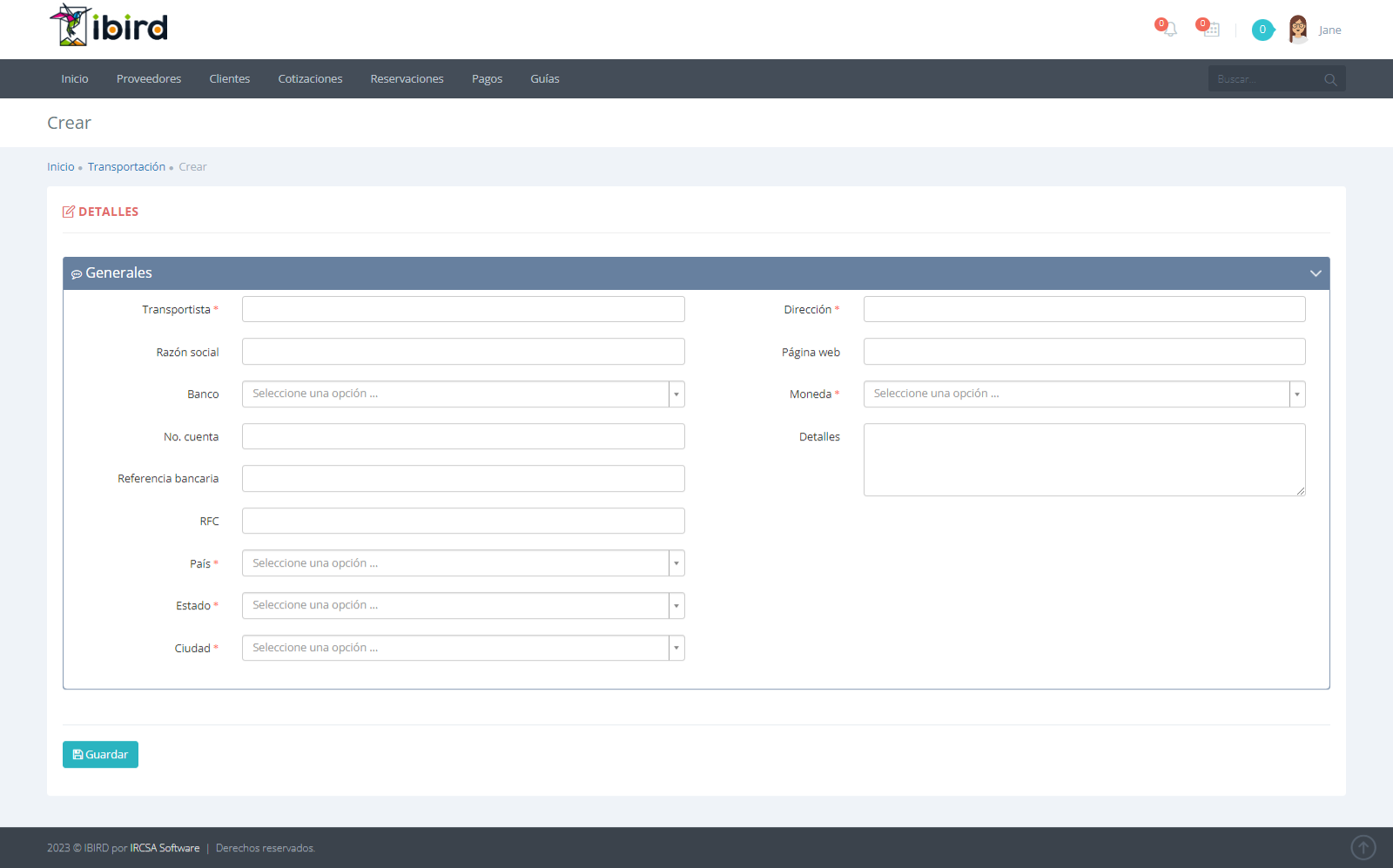The height and width of the screenshot is (868, 1393).
Task: Click the Crear page title
Action: 69,123
